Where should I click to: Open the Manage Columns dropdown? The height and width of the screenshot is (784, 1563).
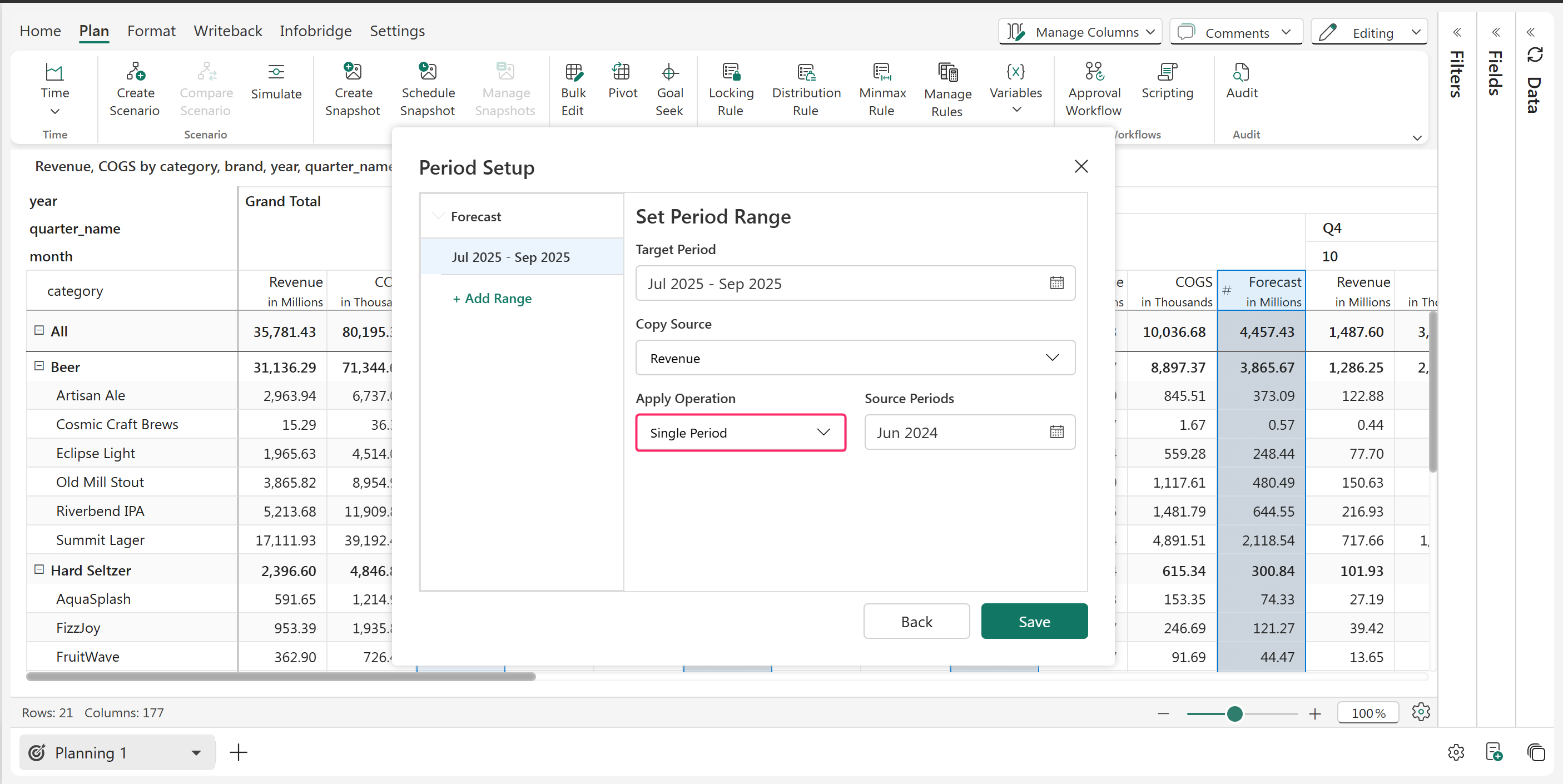pyautogui.click(x=1080, y=32)
